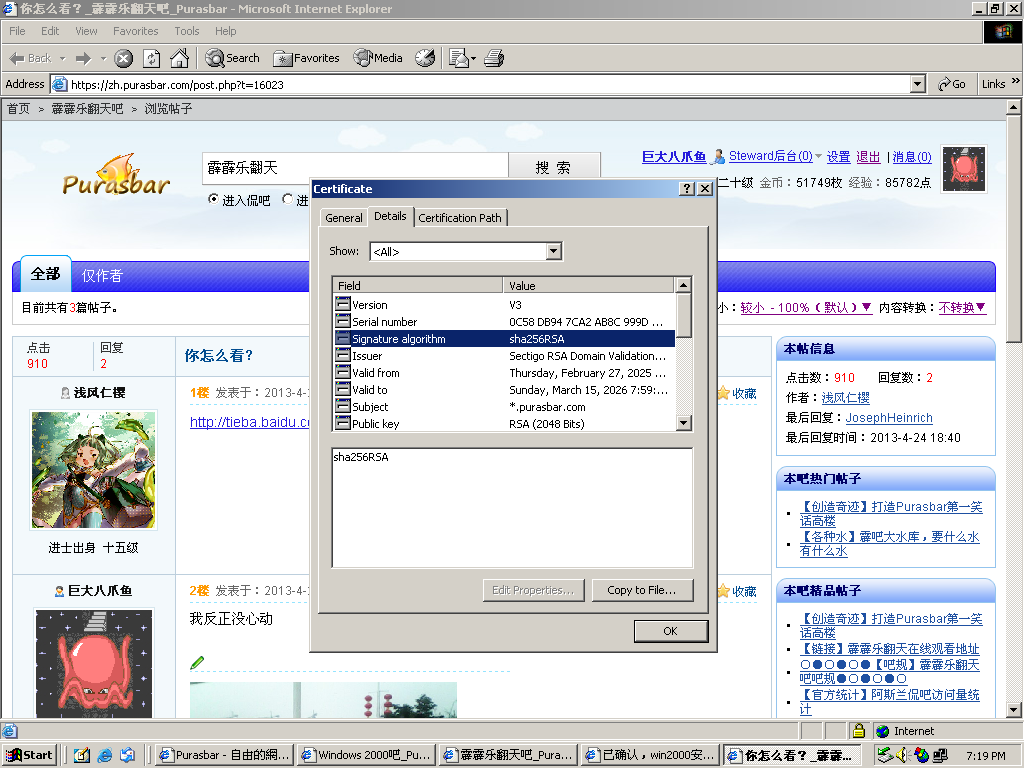Screen dimensions: 1024x768
Task: Click the down arrow of the certificate field list scrollbar
Action: 683,423
